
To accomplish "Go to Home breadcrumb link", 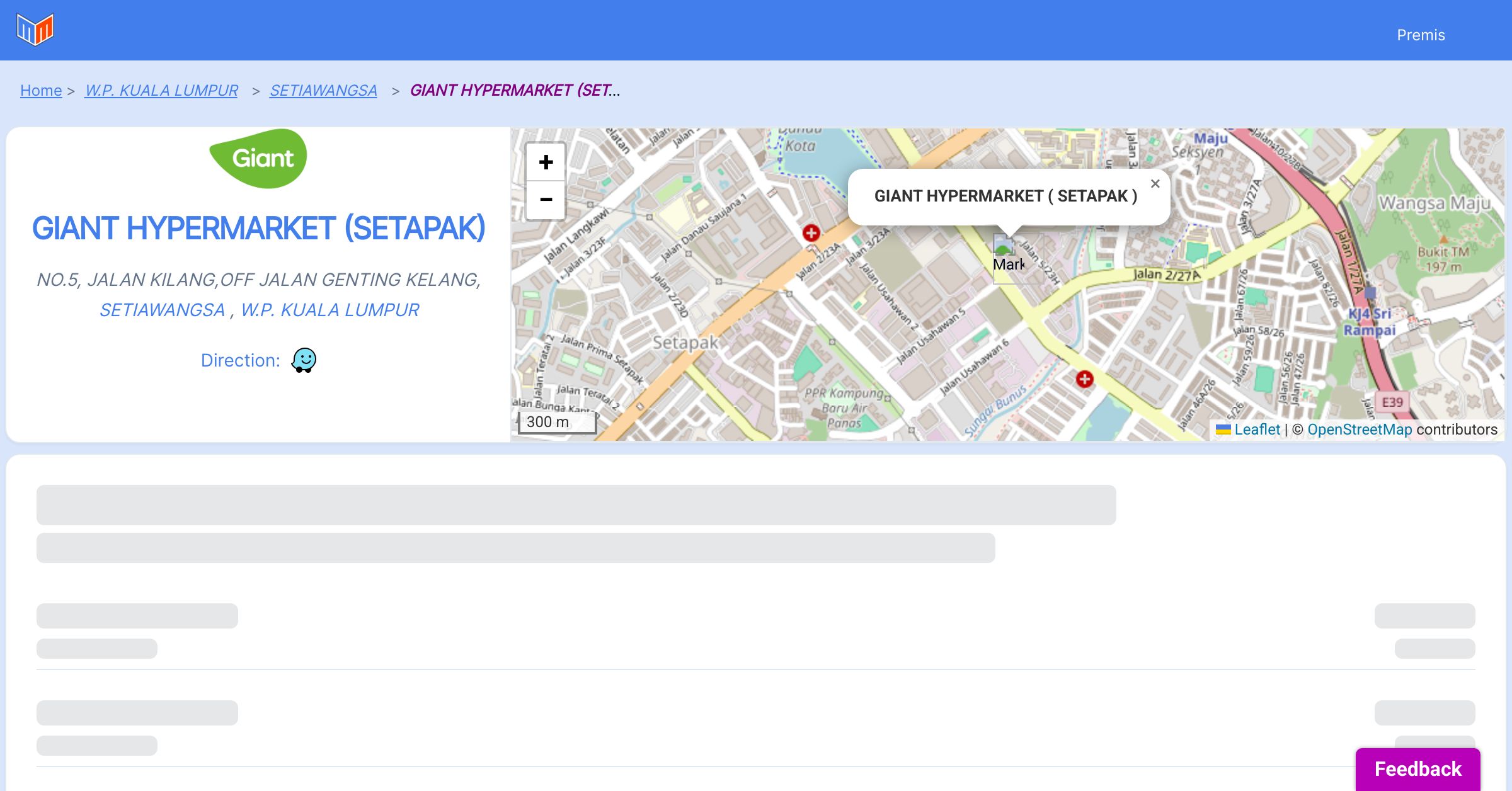I will point(41,91).
